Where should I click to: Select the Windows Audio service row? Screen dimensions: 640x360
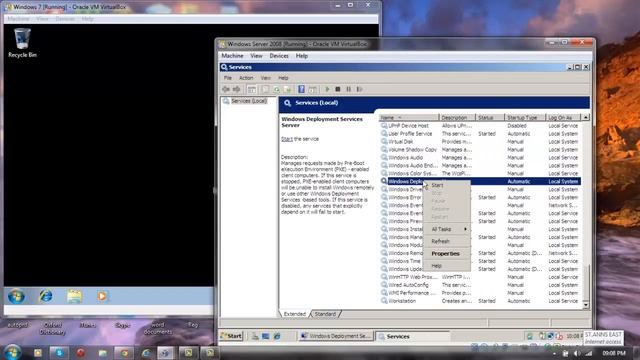[480, 158]
